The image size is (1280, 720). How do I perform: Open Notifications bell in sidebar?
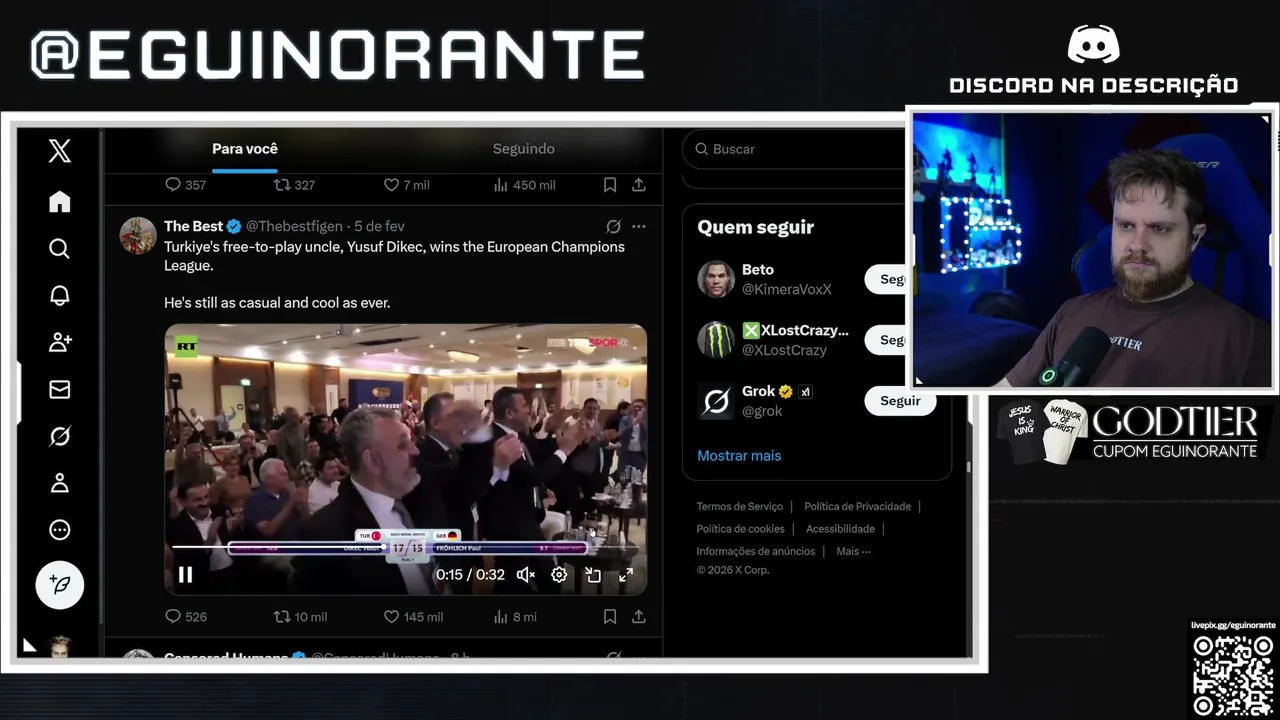tap(60, 295)
